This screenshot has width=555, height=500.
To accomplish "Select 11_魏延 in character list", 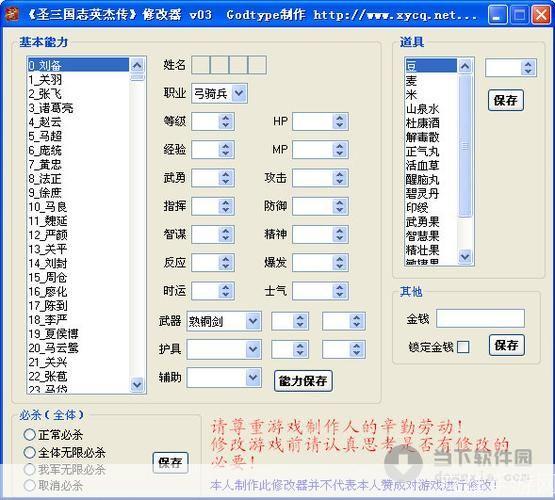I will coord(78,221).
